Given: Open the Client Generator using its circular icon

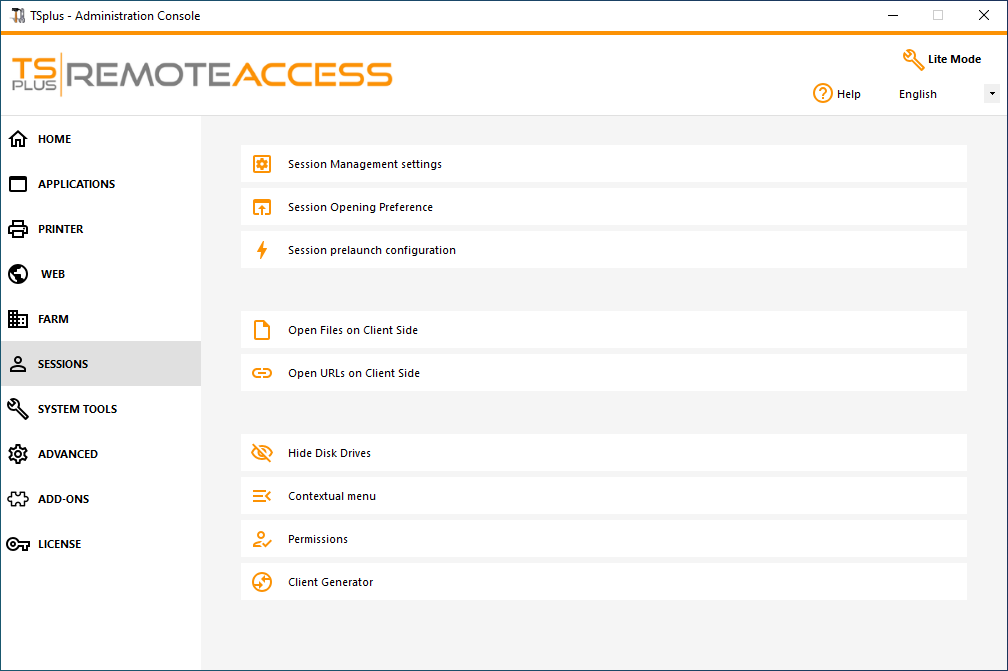Looking at the screenshot, I should tap(261, 581).
